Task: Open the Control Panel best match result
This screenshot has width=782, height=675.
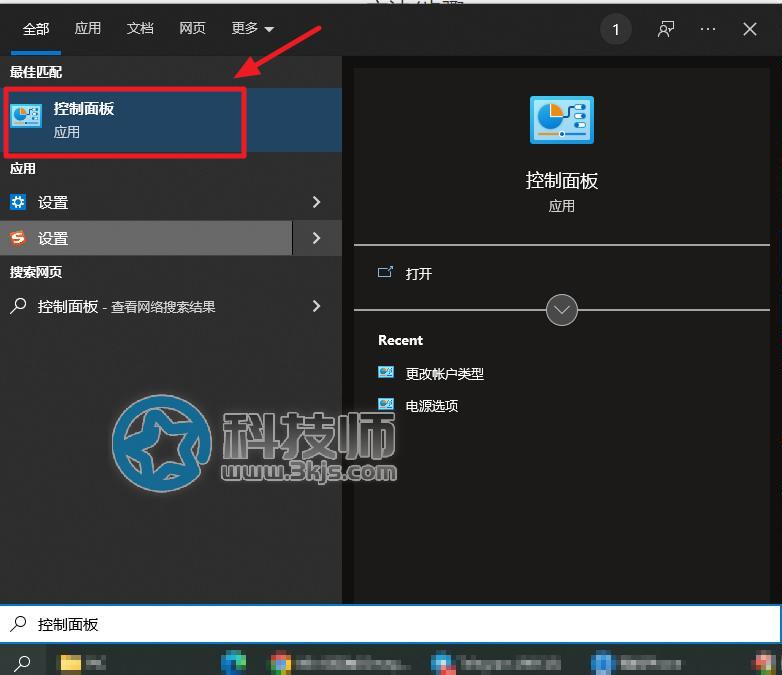Action: 171,120
